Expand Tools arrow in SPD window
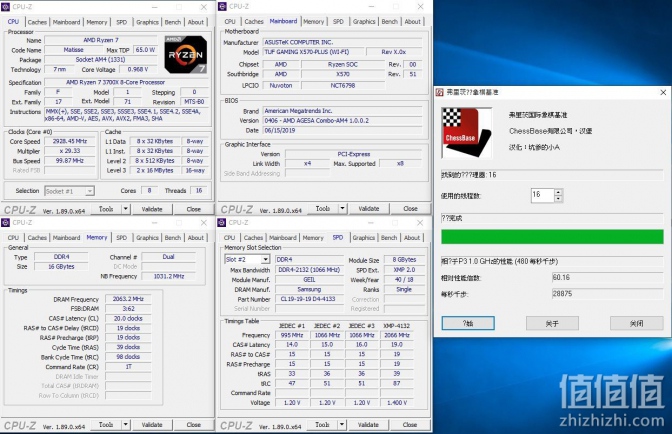Image resolution: width=672 pixels, height=434 pixels. point(342,425)
